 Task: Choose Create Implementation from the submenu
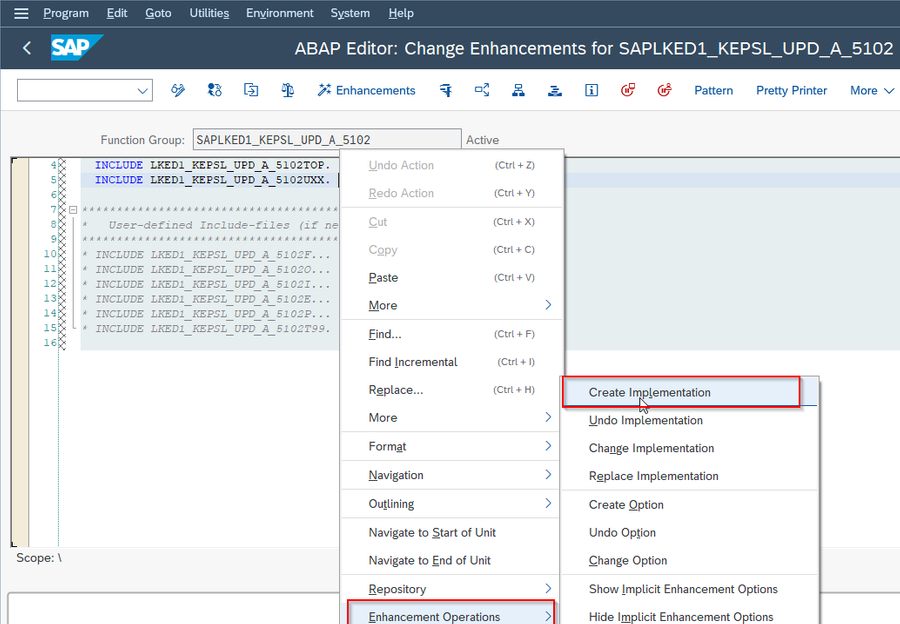click(651, 392)
